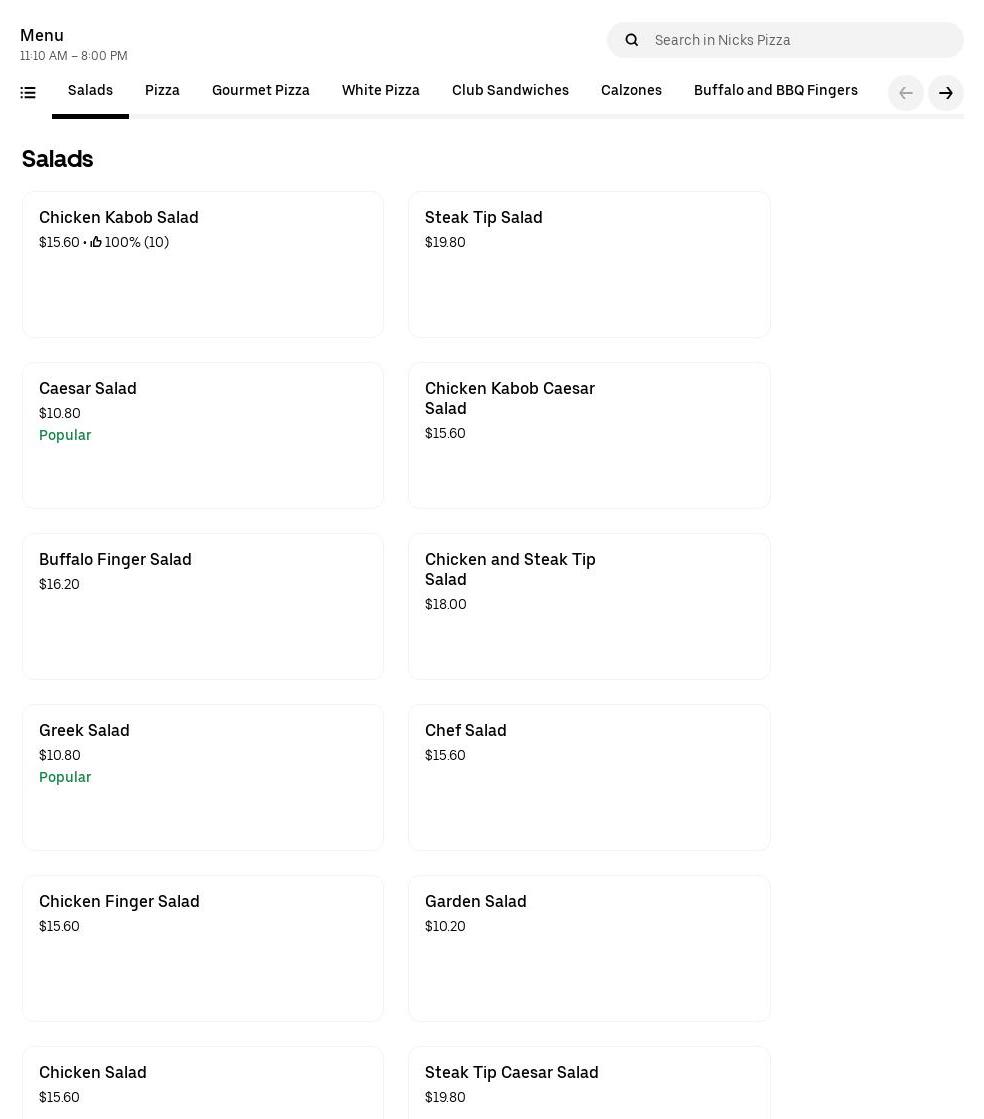Select the Calzones tab
This screenshot has height=1119, width=984.
[631, 91]
